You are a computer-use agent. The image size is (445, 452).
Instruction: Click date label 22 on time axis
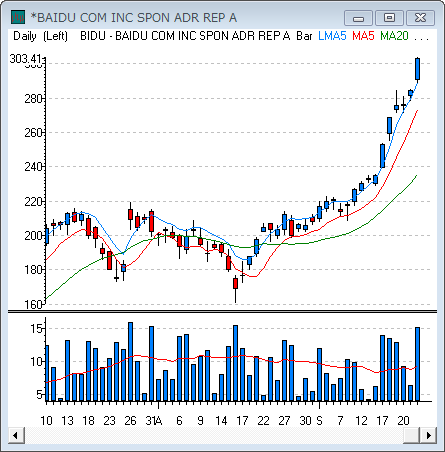click(x=263, y=421)
